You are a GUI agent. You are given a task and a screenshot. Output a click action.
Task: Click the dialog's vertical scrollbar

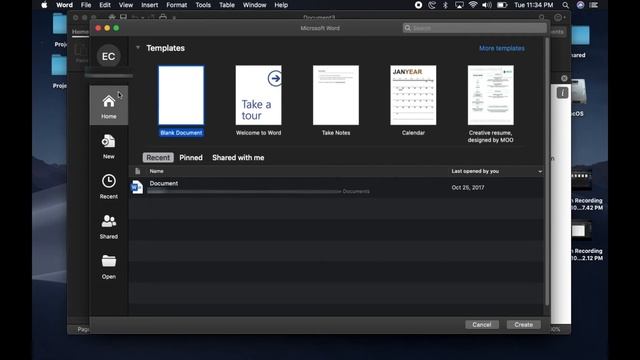tap(547, 171)
